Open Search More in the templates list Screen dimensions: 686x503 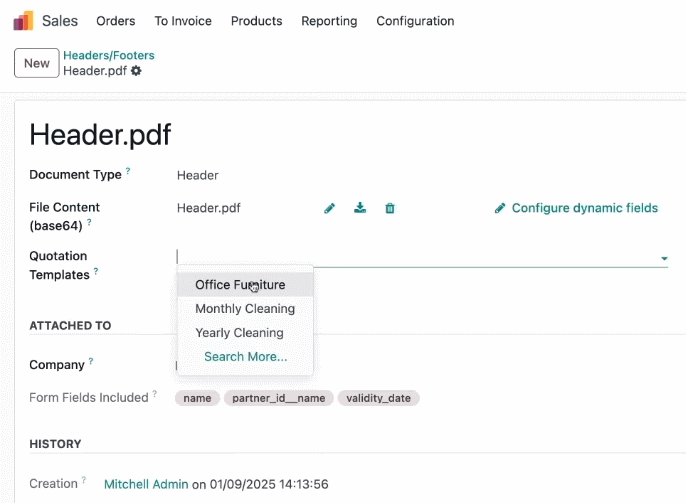(246, 357)
